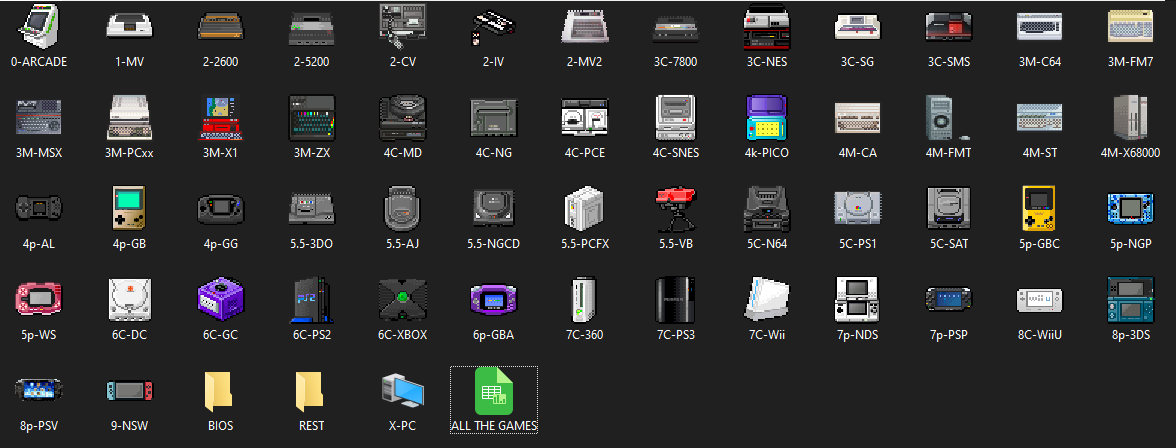1176x448 pixels.
Task: Select the X-PC computer icon
Action: click(403, 392)
